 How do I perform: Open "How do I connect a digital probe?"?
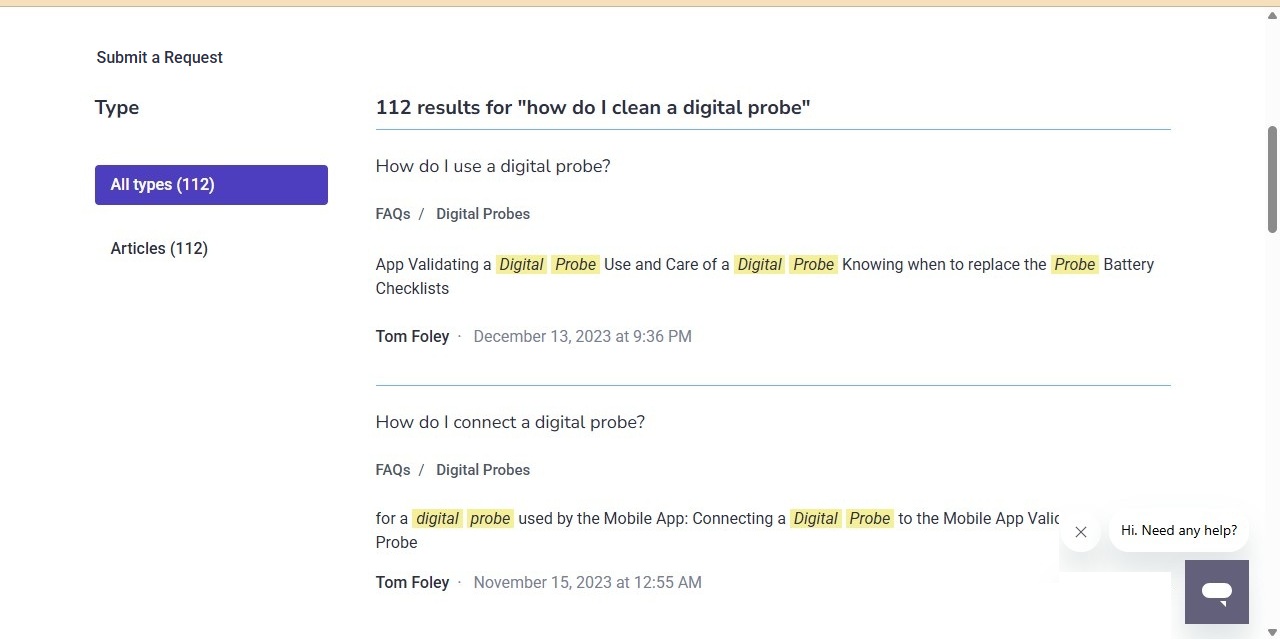pos(510,422)
